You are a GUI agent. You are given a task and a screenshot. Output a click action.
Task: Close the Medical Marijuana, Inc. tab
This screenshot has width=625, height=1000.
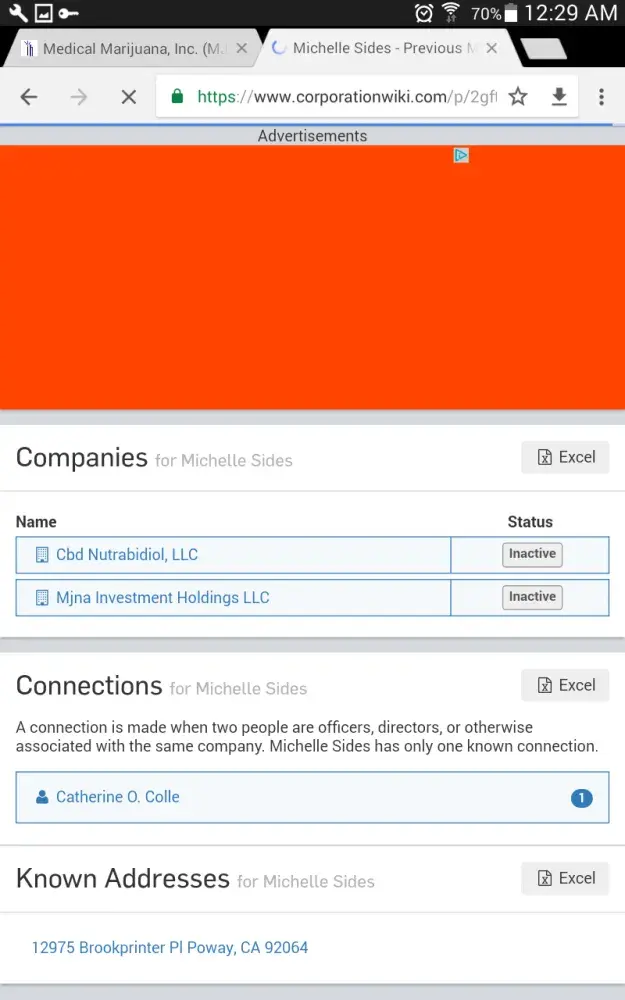241,48
